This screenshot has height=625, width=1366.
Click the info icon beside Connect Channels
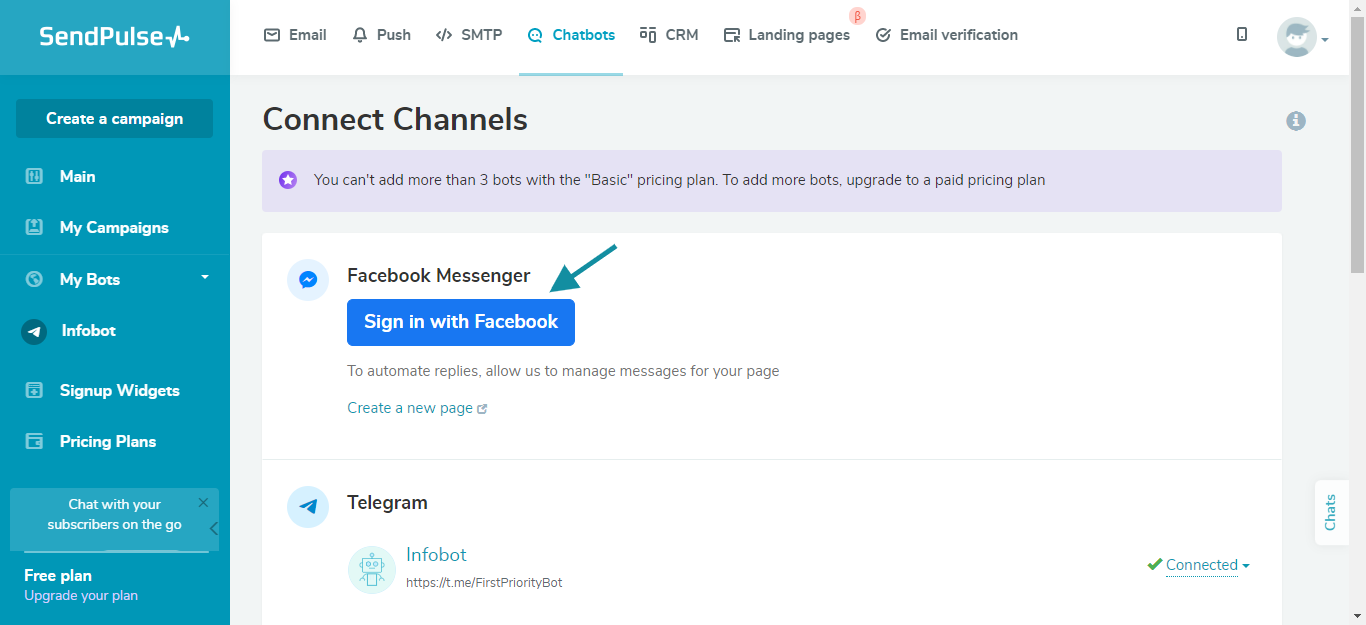[x=1296, y=120]
